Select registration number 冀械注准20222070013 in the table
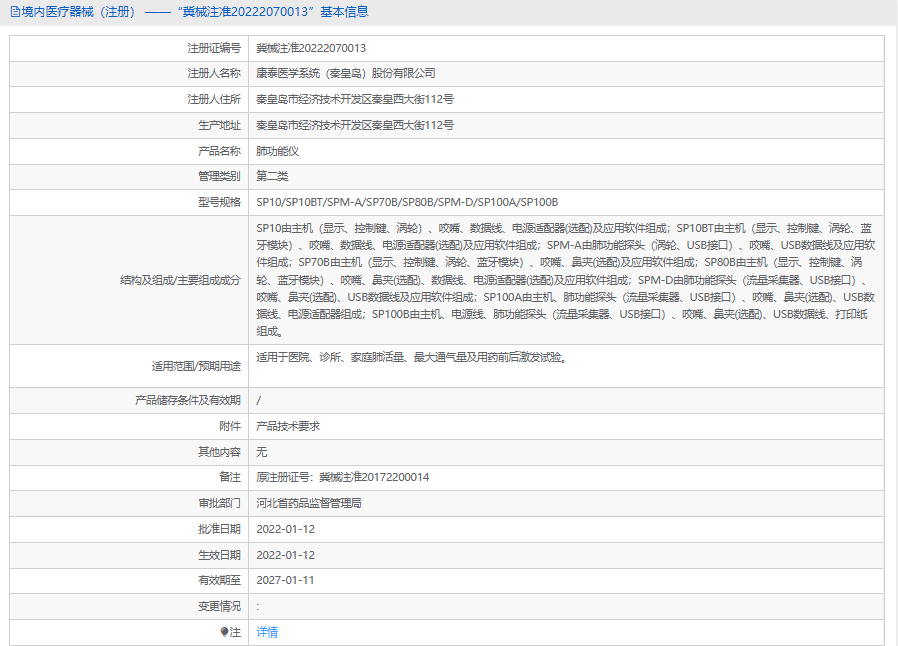The height and width of the screenshot is (646, 898). (311, 48)
